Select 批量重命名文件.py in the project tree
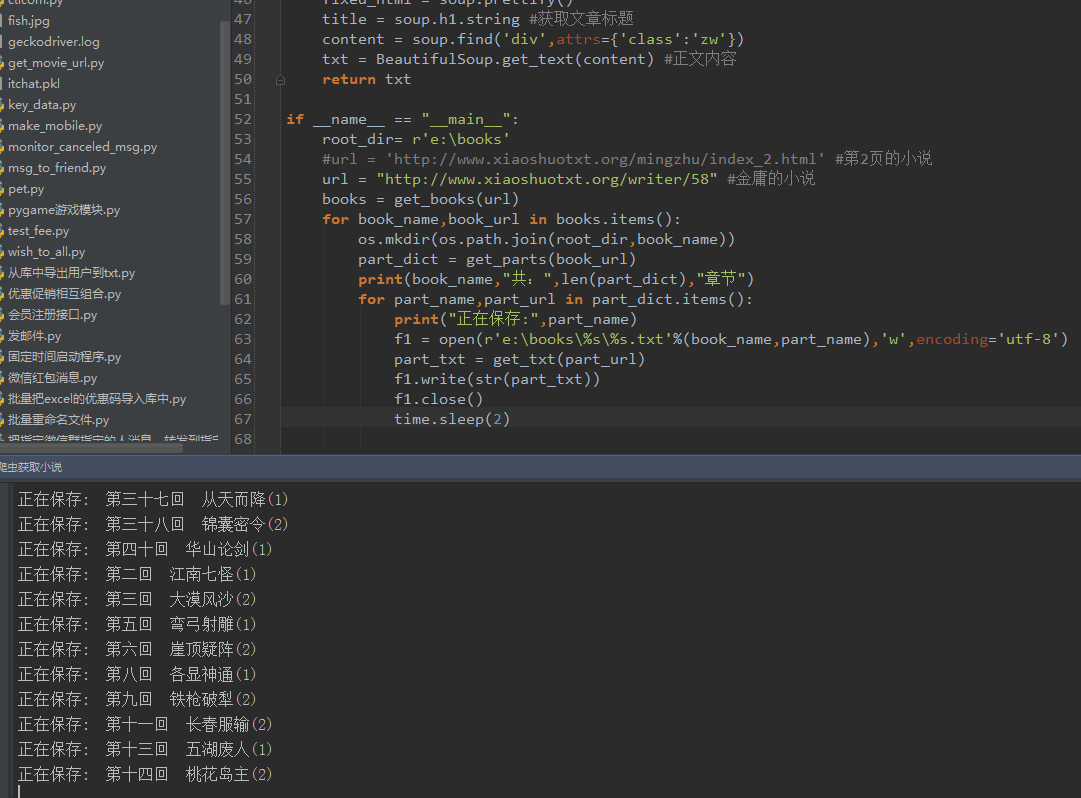This screenshot has width=1081, height=798. point(58,420)
